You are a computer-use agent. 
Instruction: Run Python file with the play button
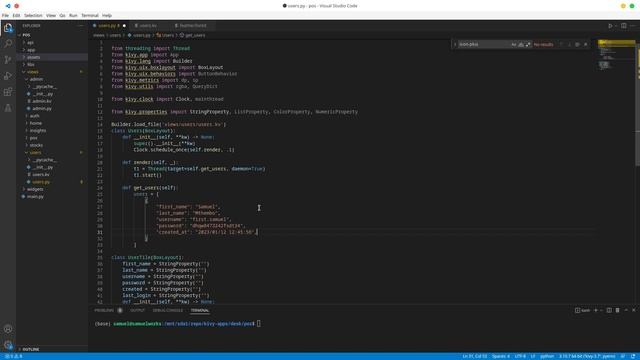(x=610, y=26)
